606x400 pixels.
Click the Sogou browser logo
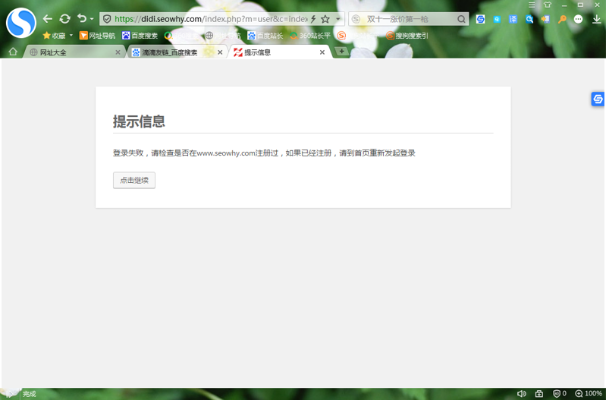(x=20, y=21)
